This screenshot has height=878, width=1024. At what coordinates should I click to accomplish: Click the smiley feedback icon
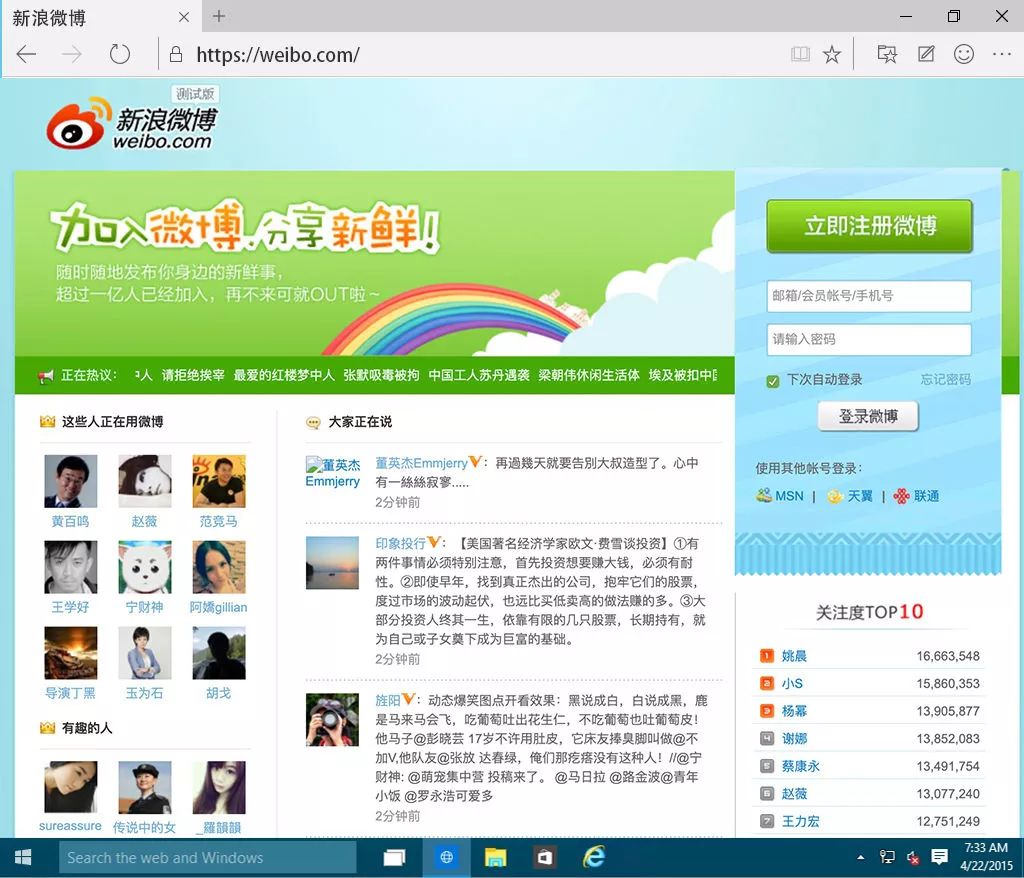tap(964, 54)
